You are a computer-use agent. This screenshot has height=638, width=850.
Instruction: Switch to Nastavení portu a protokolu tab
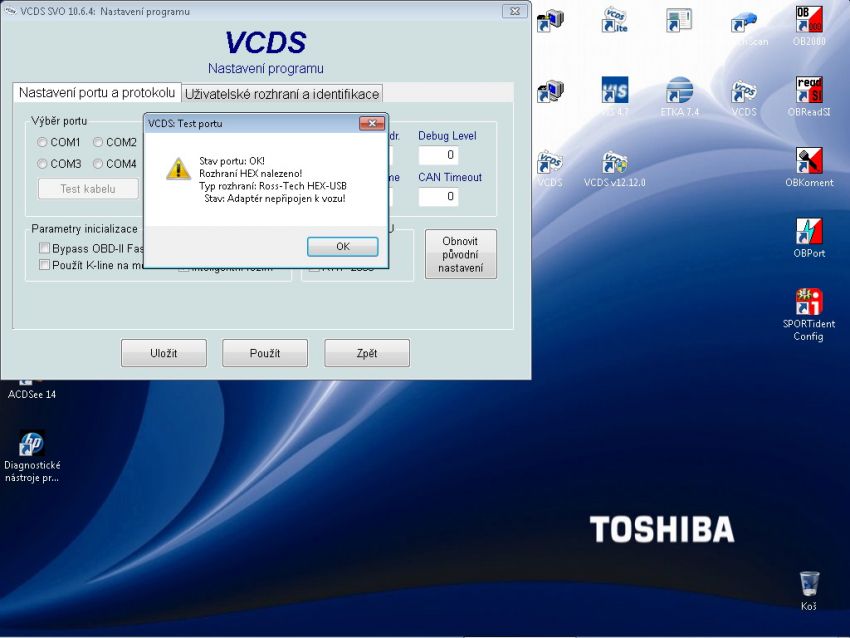click(x=97, y=93)
